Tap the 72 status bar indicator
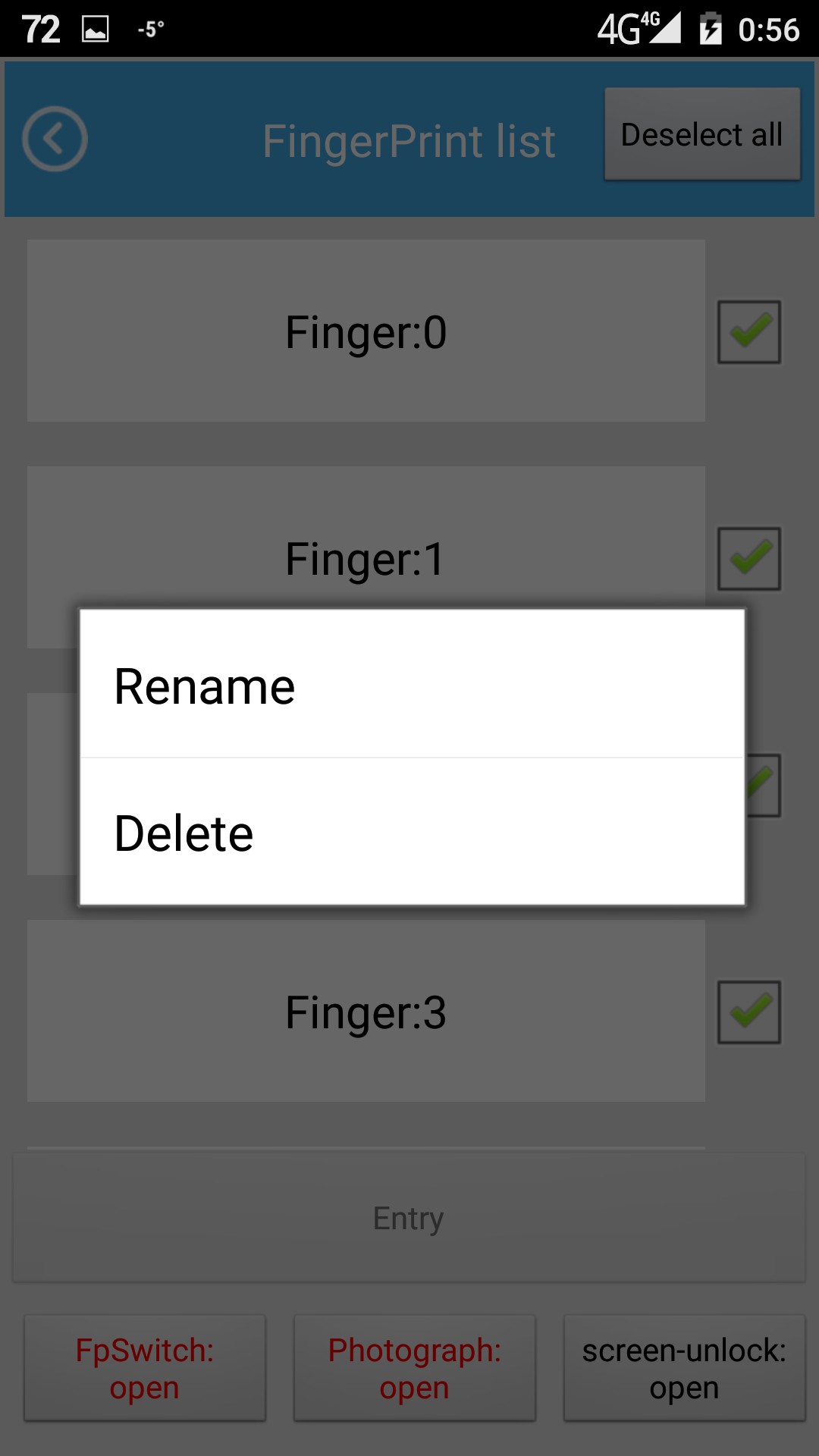The image size is (819, 1456). (41, 30)
